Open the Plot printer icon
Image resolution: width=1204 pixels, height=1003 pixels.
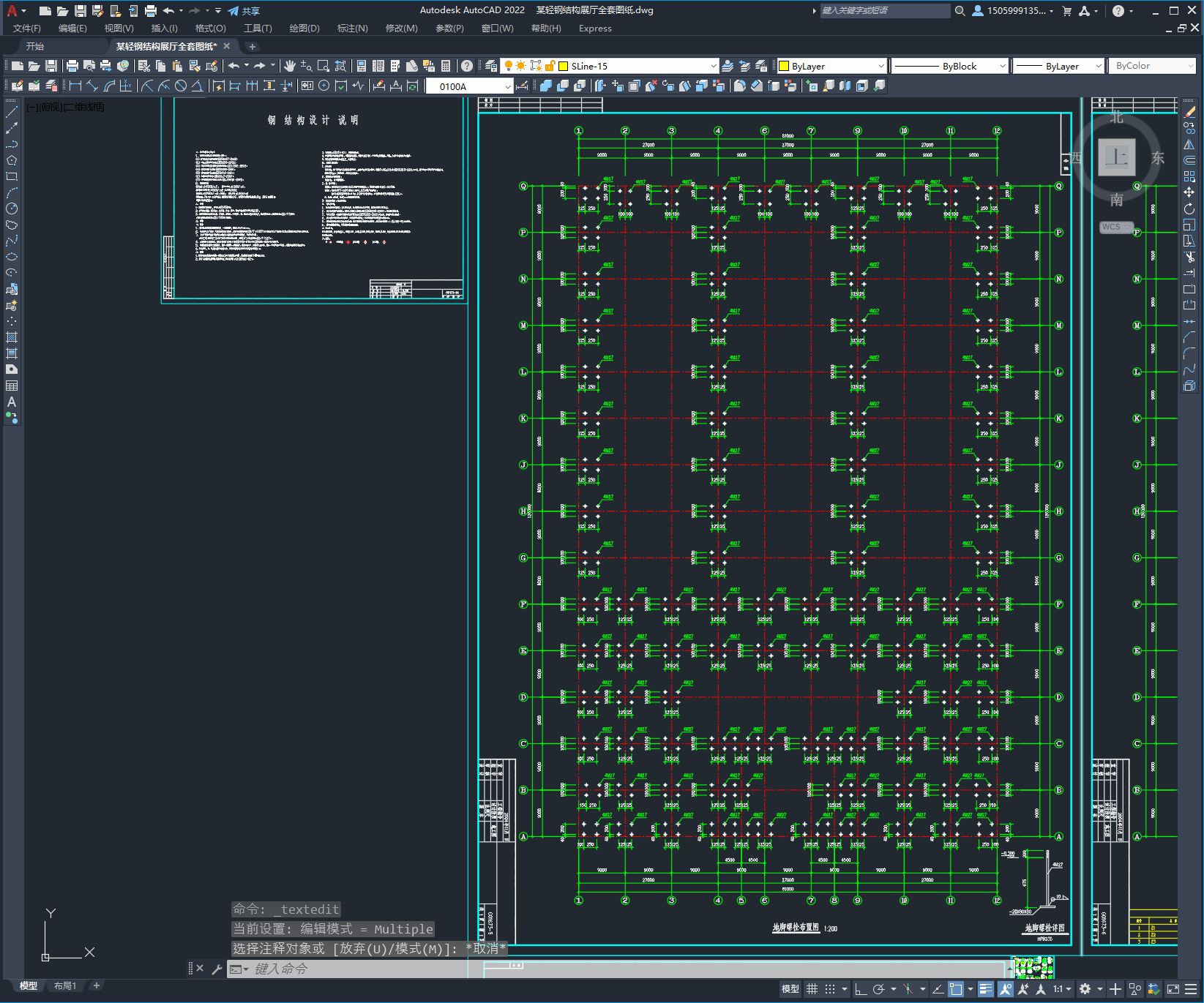[72, 66]
